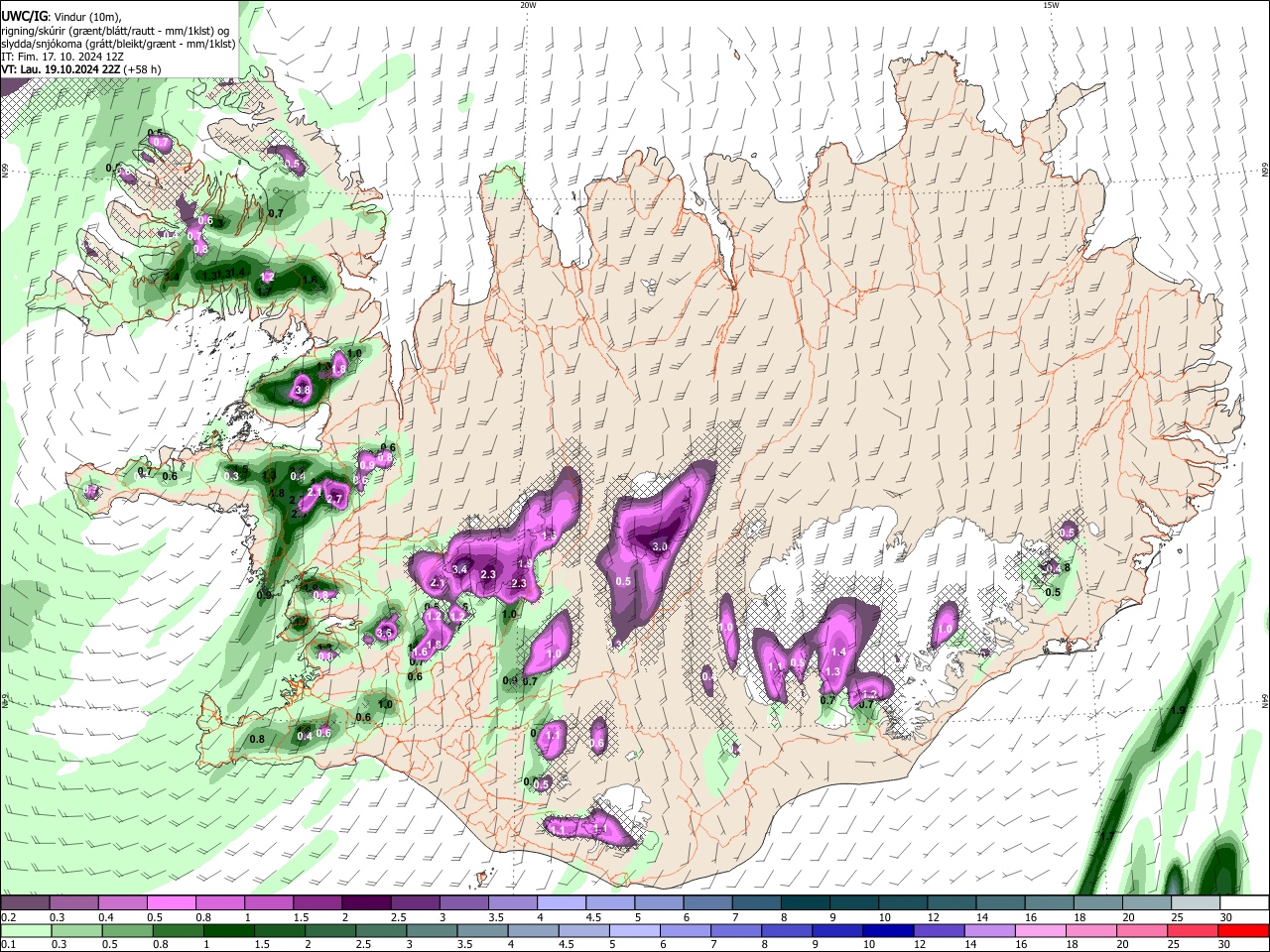Click deep blue bottom-row swatch between 10 and 12
The image size is (1270, 952).
[x=888, y=930]
